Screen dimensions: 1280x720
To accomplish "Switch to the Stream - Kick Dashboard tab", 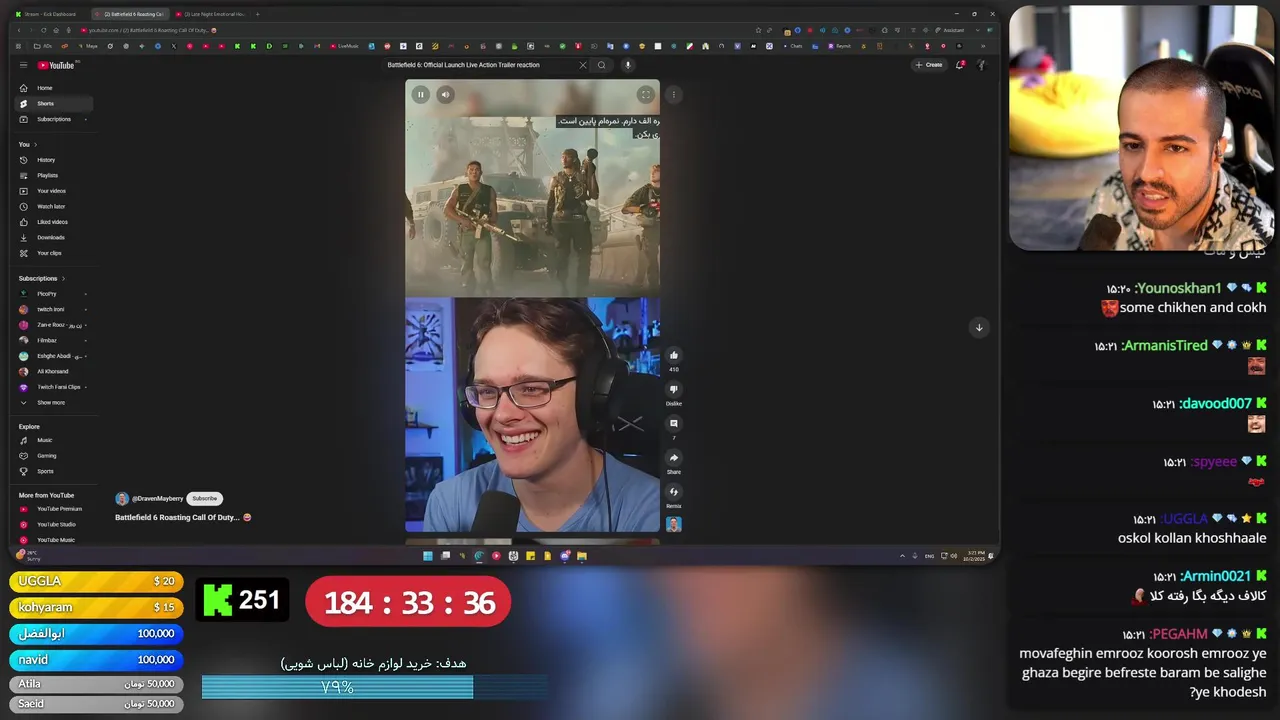I will point(50,14).
